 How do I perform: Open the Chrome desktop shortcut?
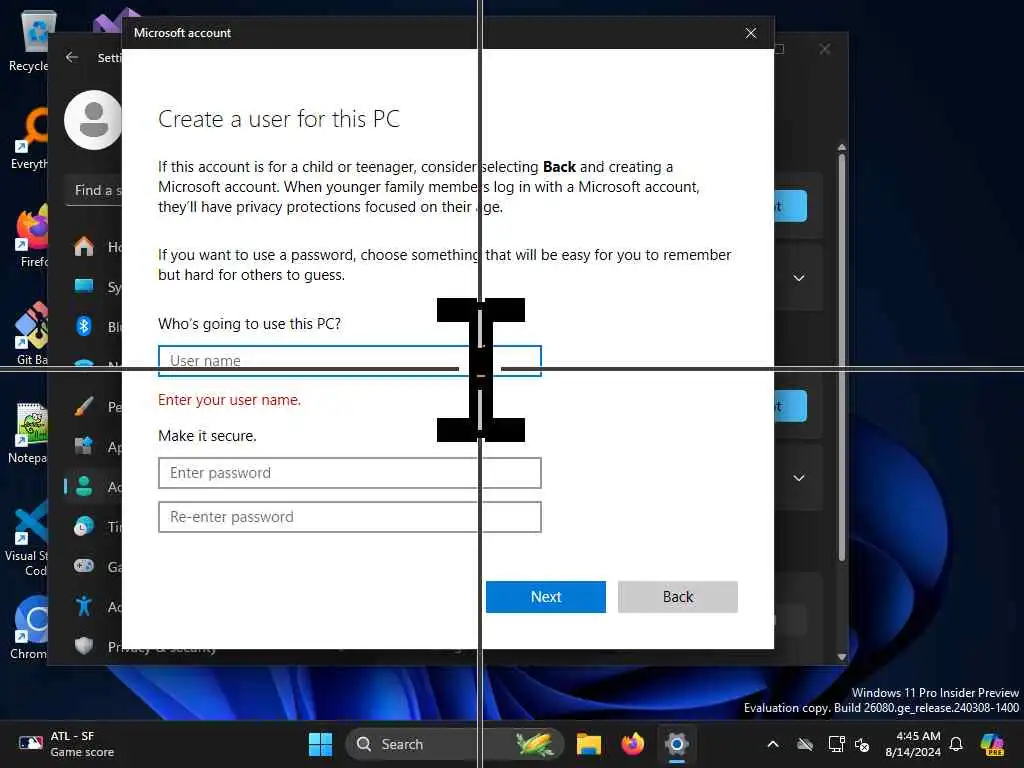pyautogui.click(x=29, y=628)
